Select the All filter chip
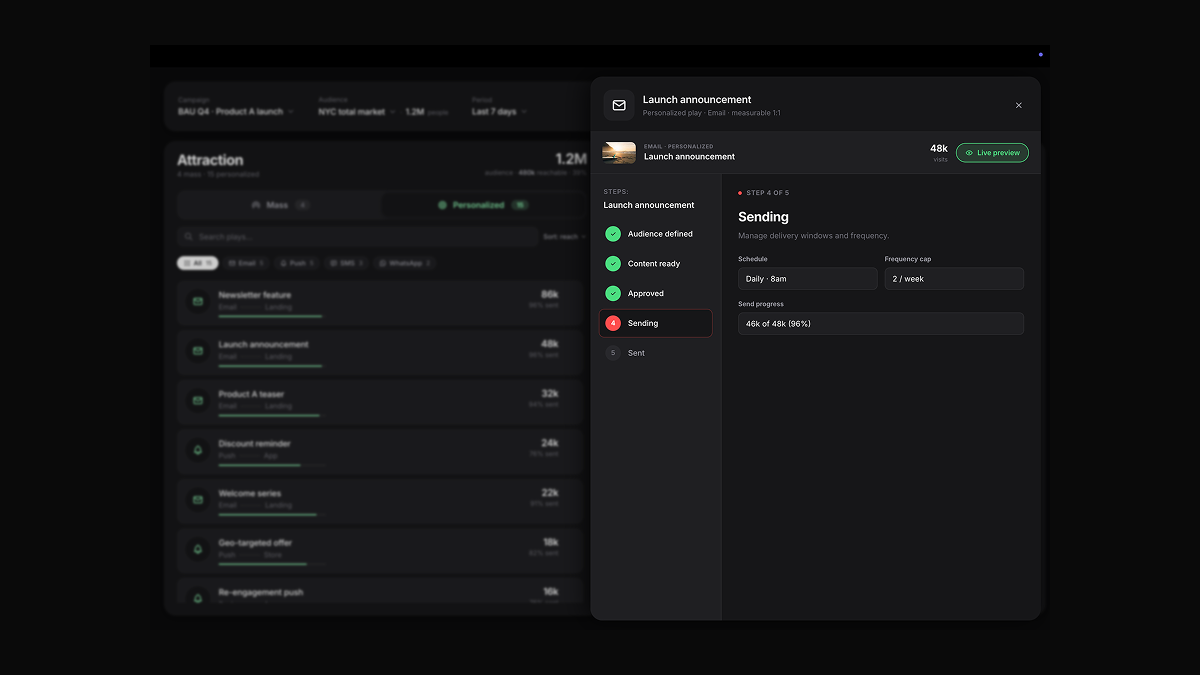Image resolution: width=1200 pixels, height=675 pixels. click(x=198, y=263)
